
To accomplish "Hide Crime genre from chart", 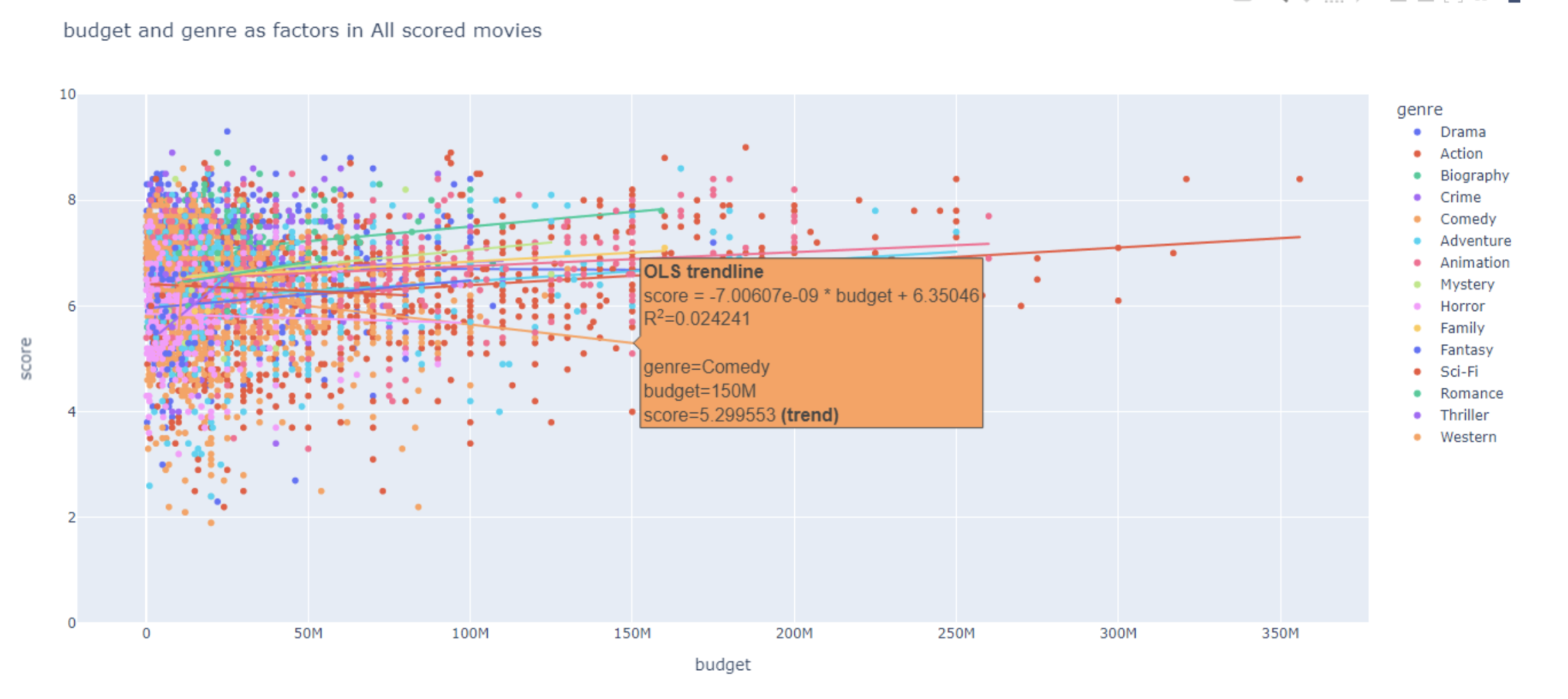I will coord(1460,197).
